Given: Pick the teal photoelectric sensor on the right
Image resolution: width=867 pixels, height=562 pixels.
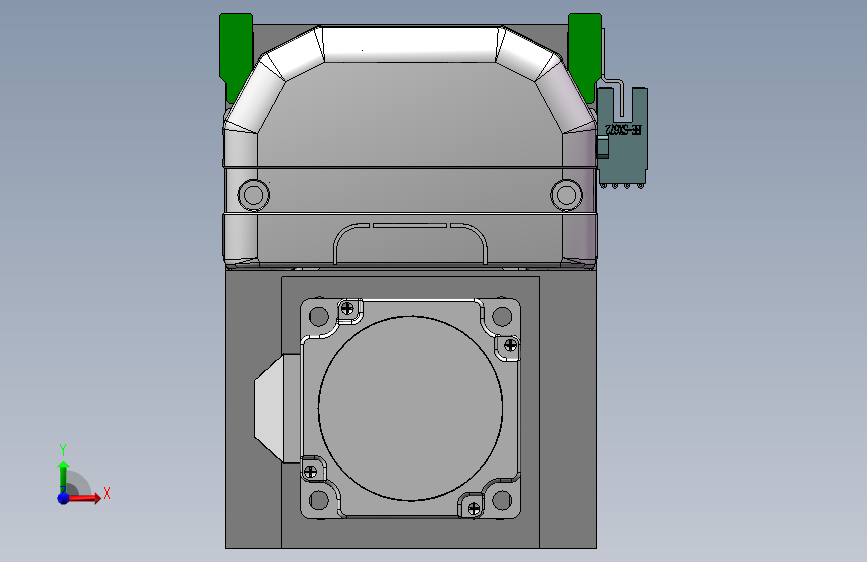Looking at the screenshot, I should 622,136.
